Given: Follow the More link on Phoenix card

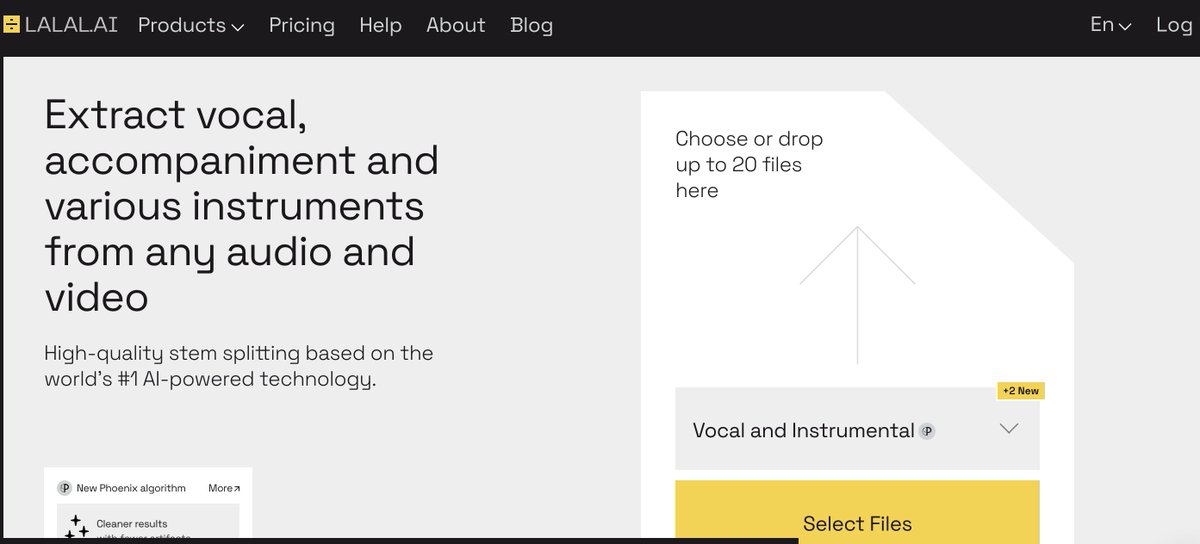Looking at the screenshot, I should coord(224,488).
